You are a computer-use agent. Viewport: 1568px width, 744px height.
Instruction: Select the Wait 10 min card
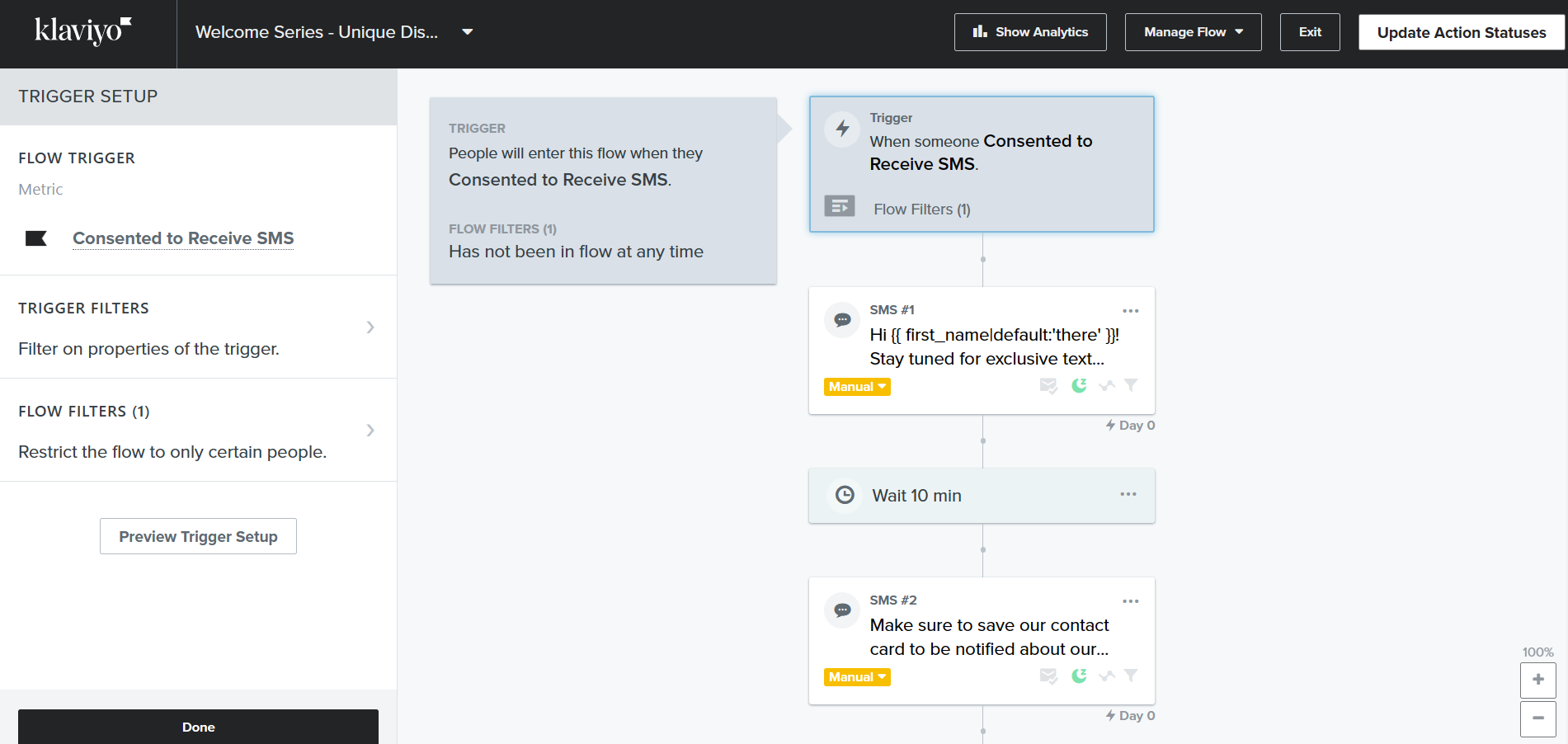[982, 496]
